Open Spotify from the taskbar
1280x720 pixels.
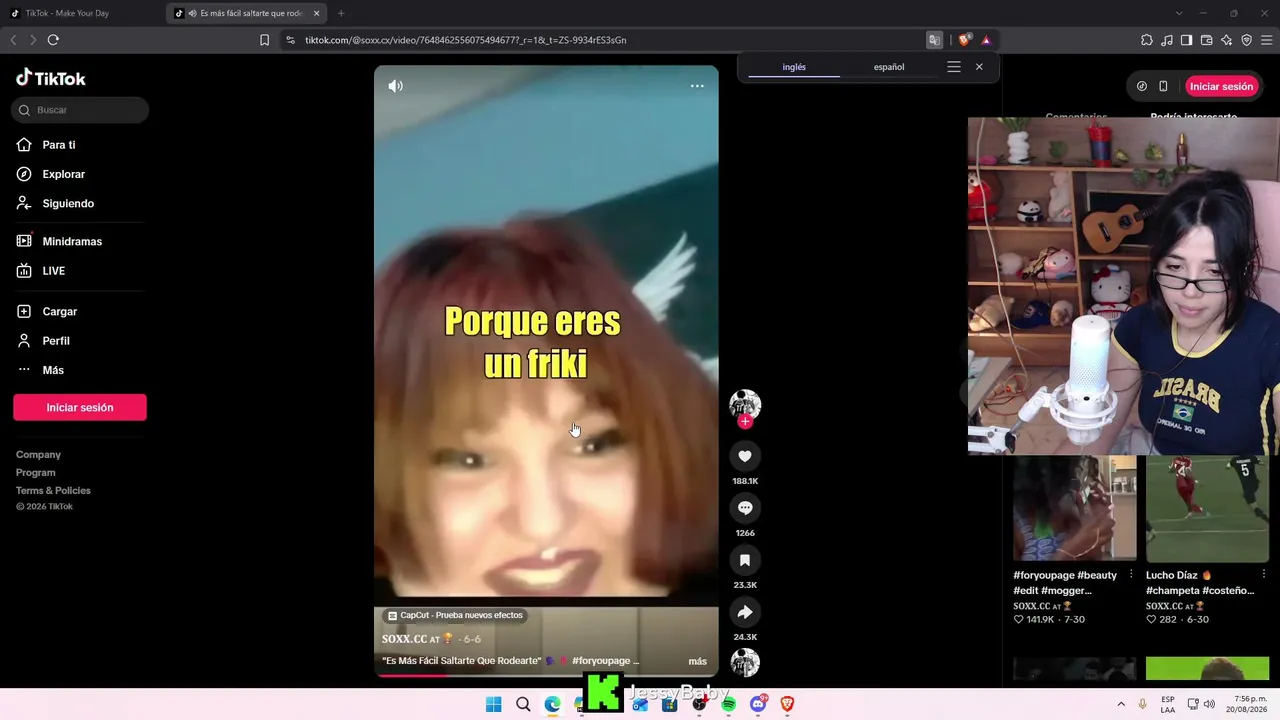point(729,704)
